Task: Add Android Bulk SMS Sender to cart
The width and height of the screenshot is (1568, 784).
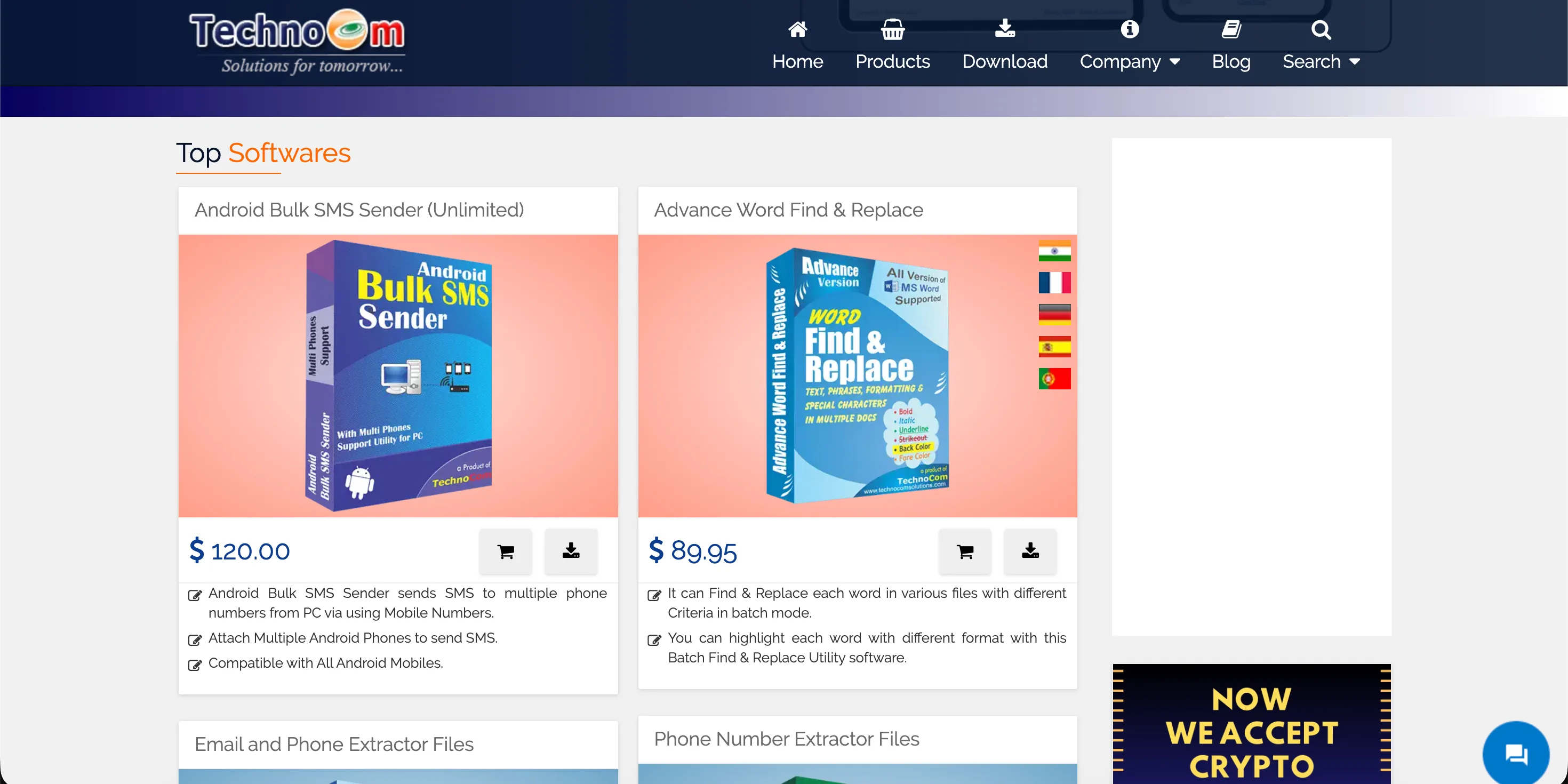Action: [505, 551]
